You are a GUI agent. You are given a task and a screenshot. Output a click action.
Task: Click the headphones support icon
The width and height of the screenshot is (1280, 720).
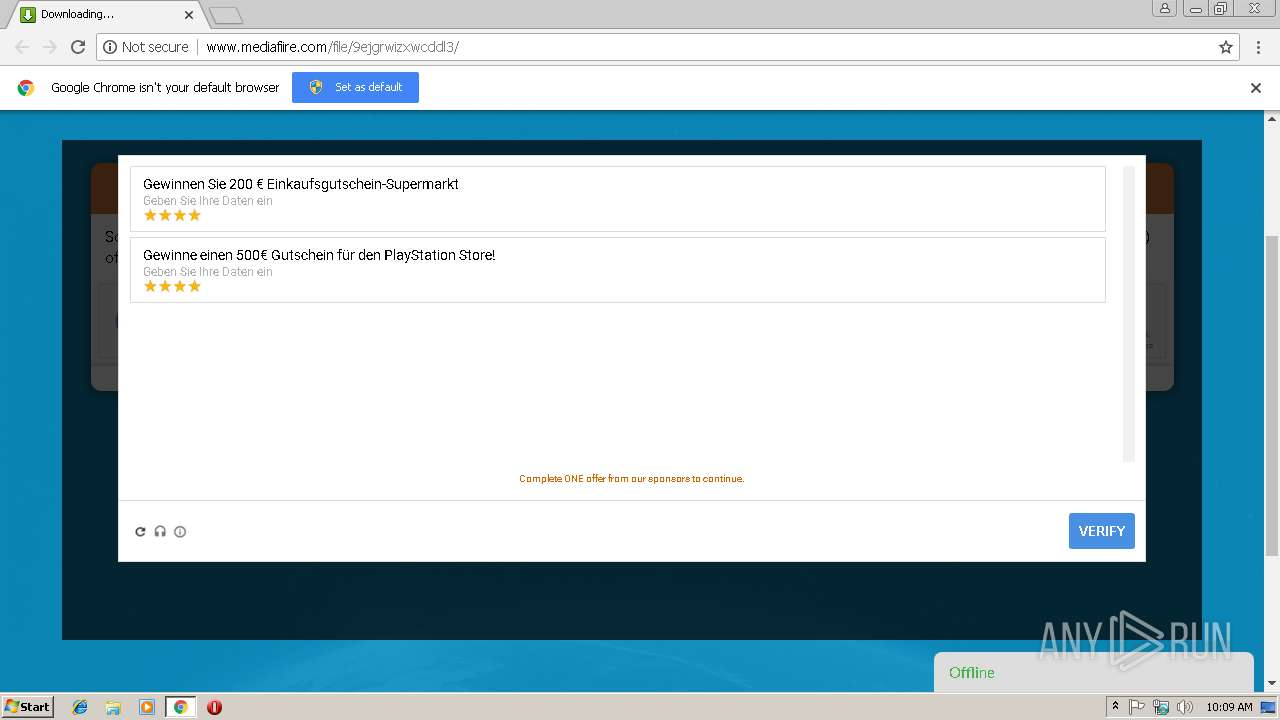click(x=160, y=532)
